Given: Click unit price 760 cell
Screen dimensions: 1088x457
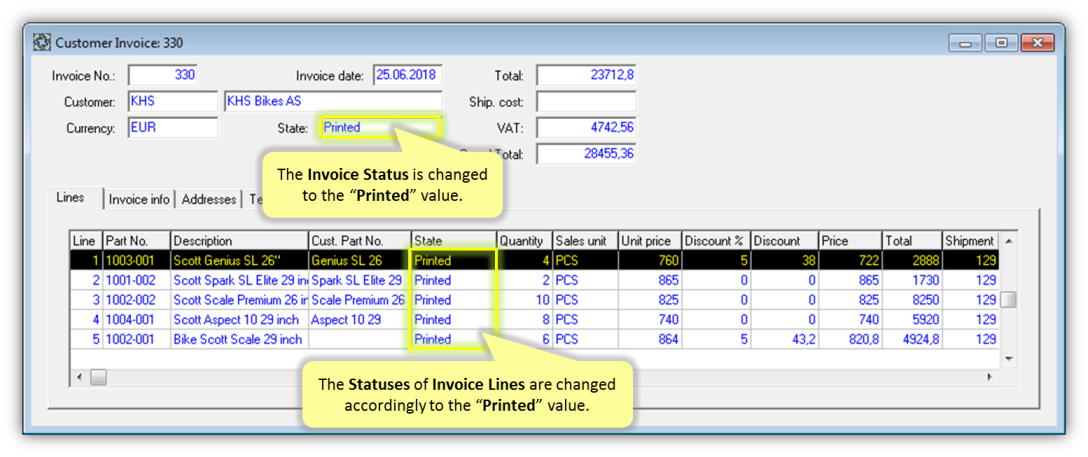Looking at the screenshot, I should tap(650, 261).
